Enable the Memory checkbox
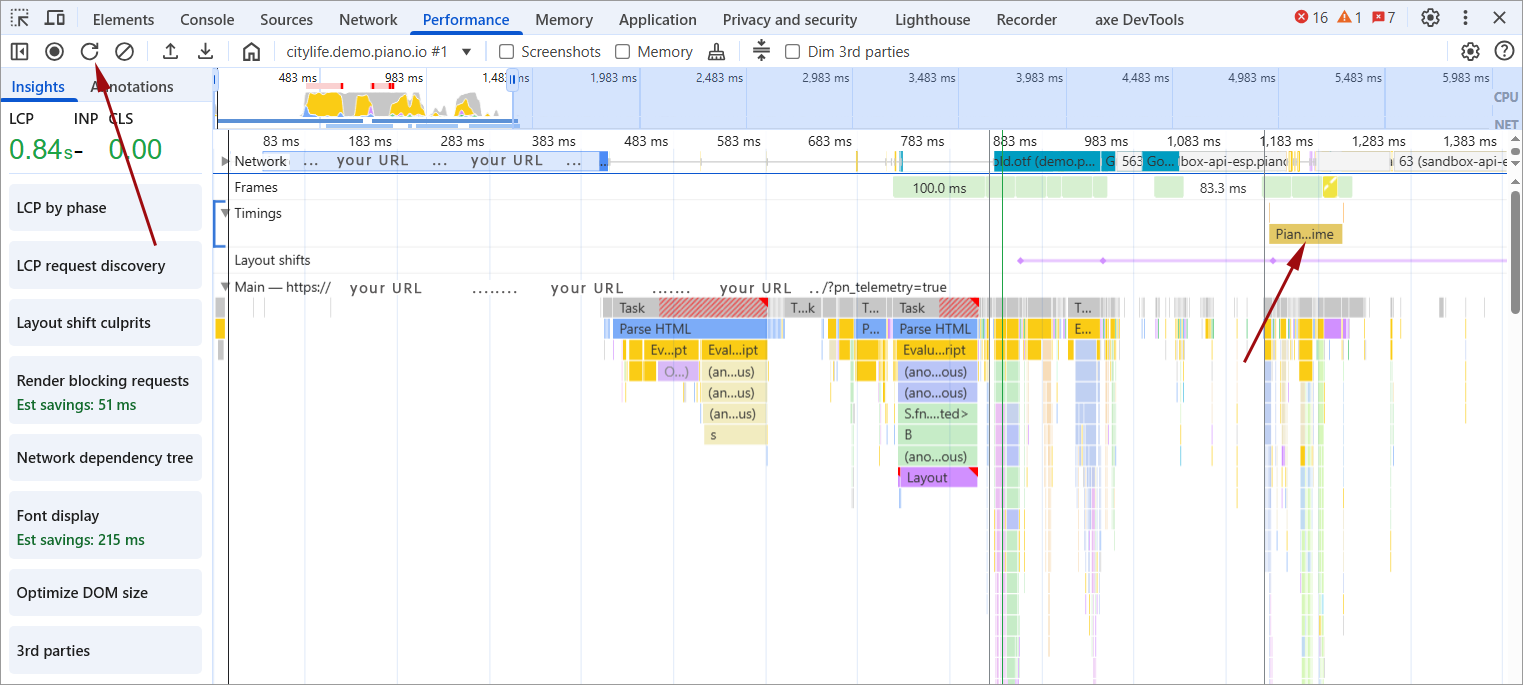This screenshot has width=1523, height=685. 623,52
